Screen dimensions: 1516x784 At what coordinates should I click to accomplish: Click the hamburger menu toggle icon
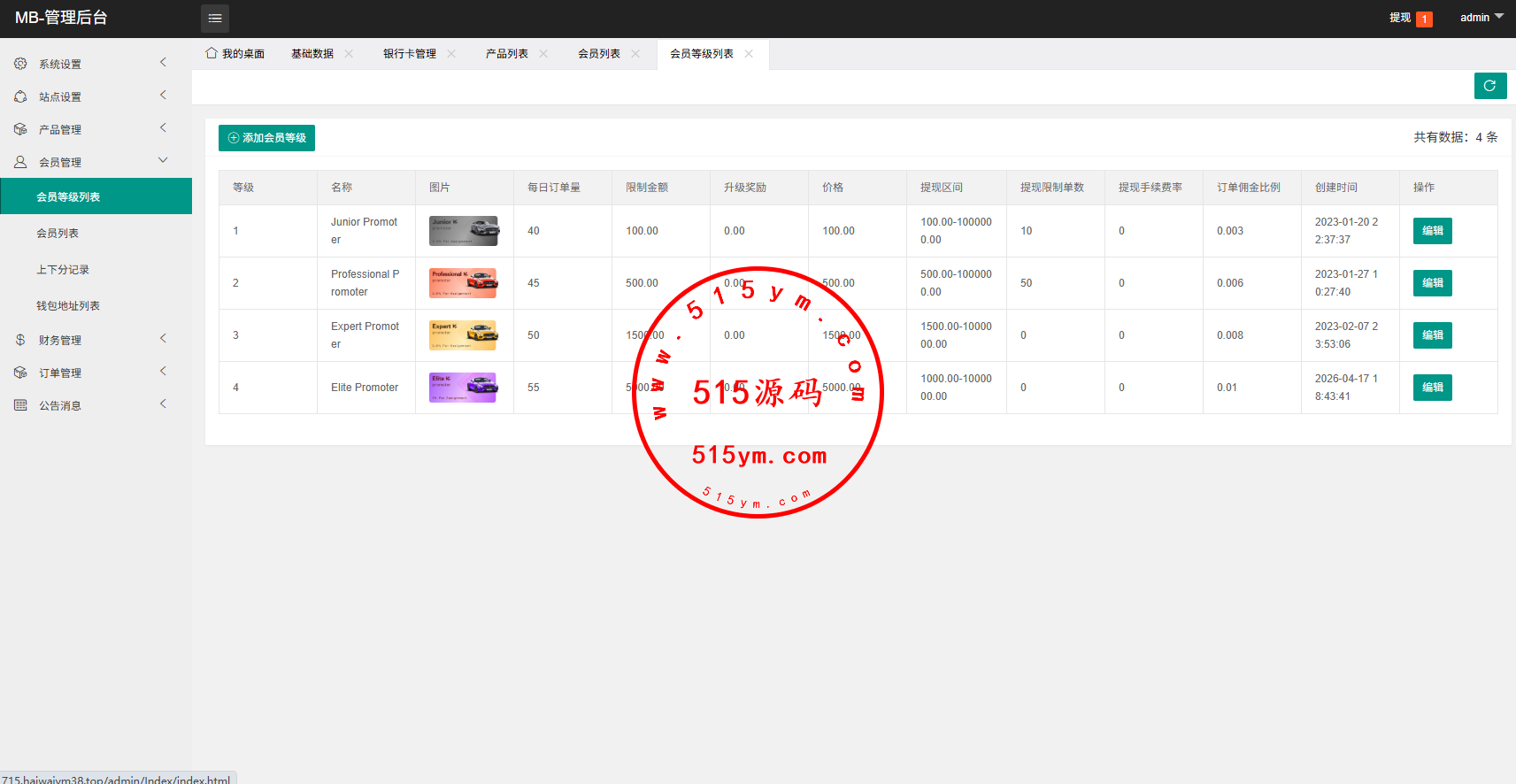(215, 19)
